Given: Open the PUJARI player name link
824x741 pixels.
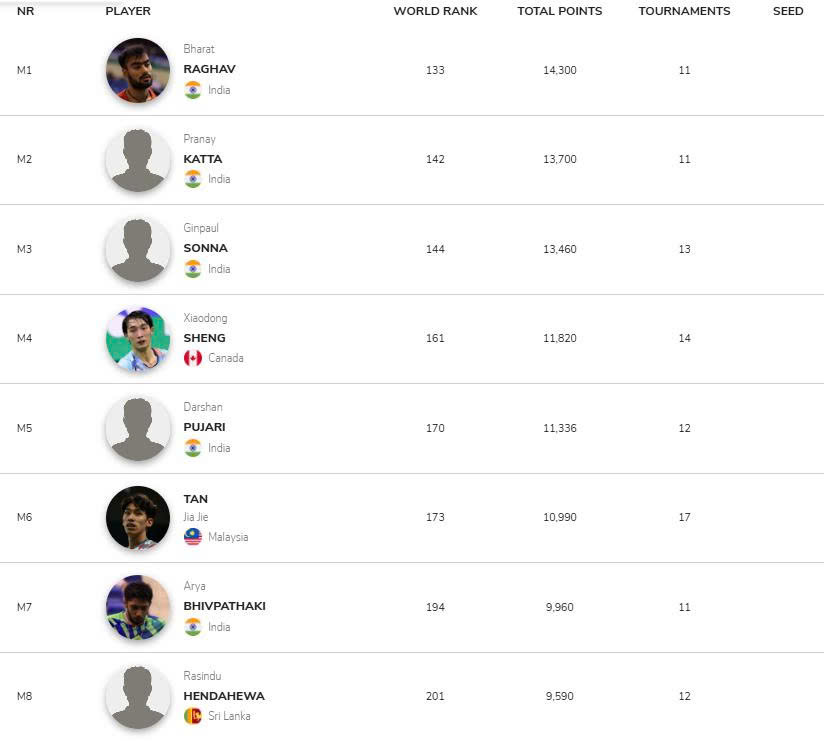Looking at the screenshot, I should (x=204, y=427).
